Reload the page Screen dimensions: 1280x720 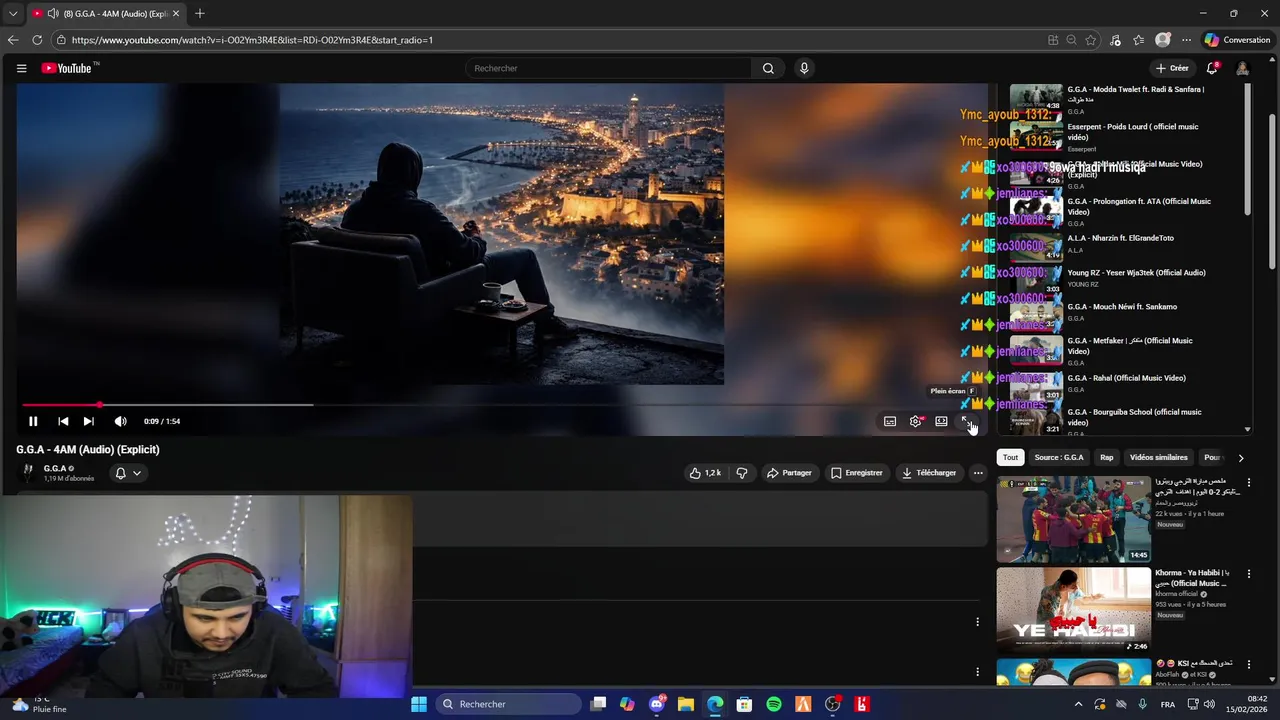[x=37, y=40]
